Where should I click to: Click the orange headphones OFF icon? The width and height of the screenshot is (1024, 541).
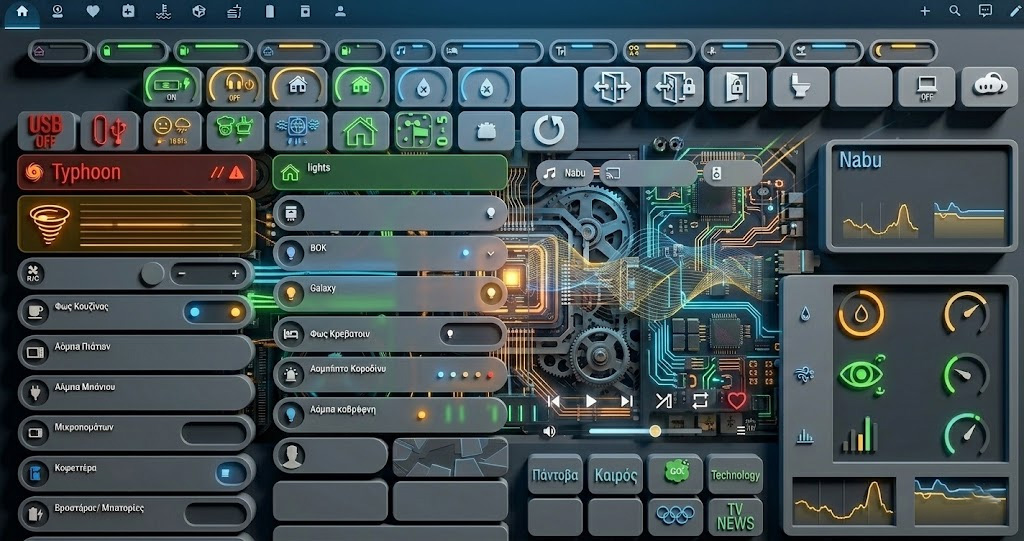(x=235, y=87)
